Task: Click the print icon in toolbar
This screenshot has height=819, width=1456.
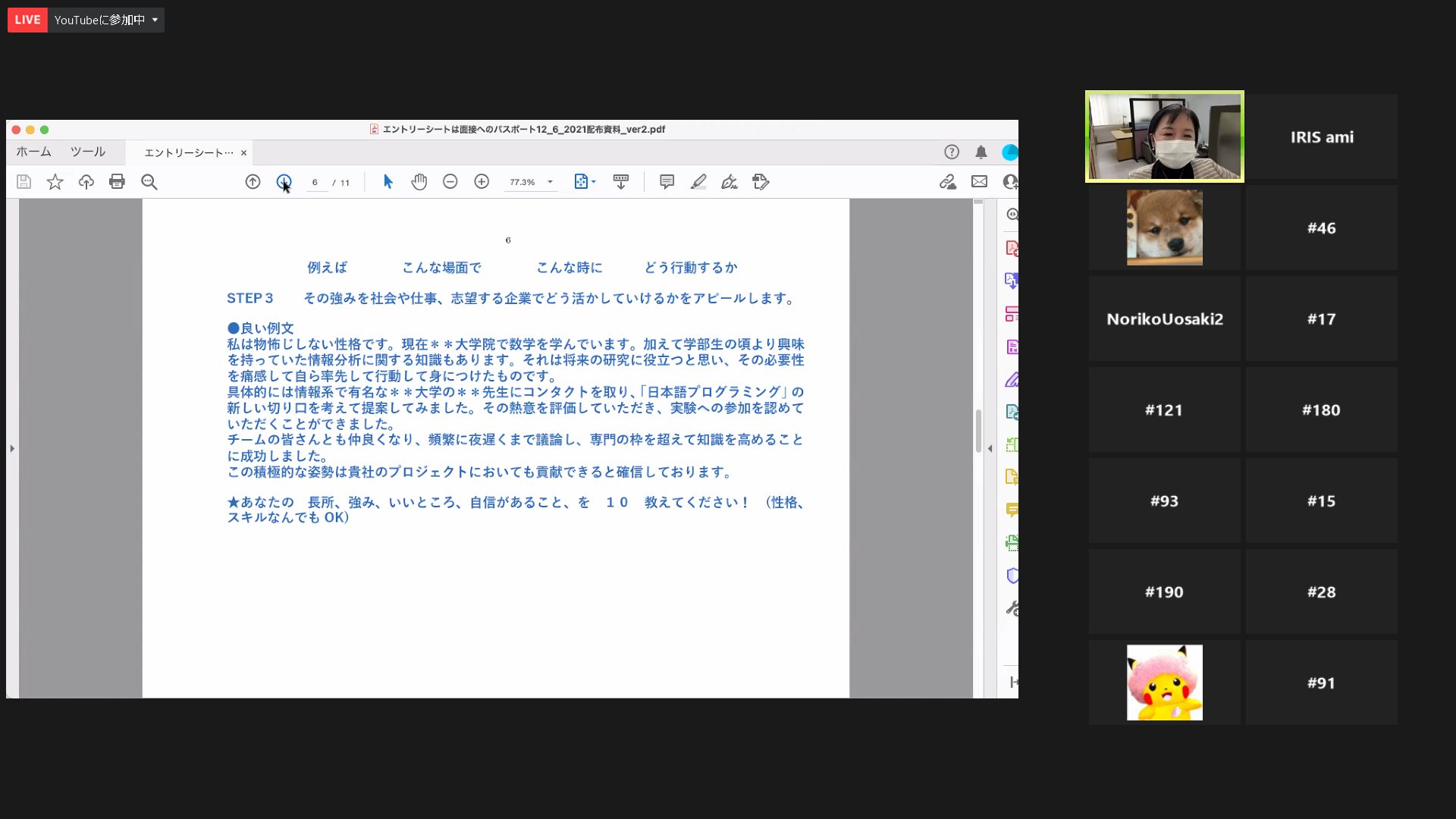Action: [117, 182]
